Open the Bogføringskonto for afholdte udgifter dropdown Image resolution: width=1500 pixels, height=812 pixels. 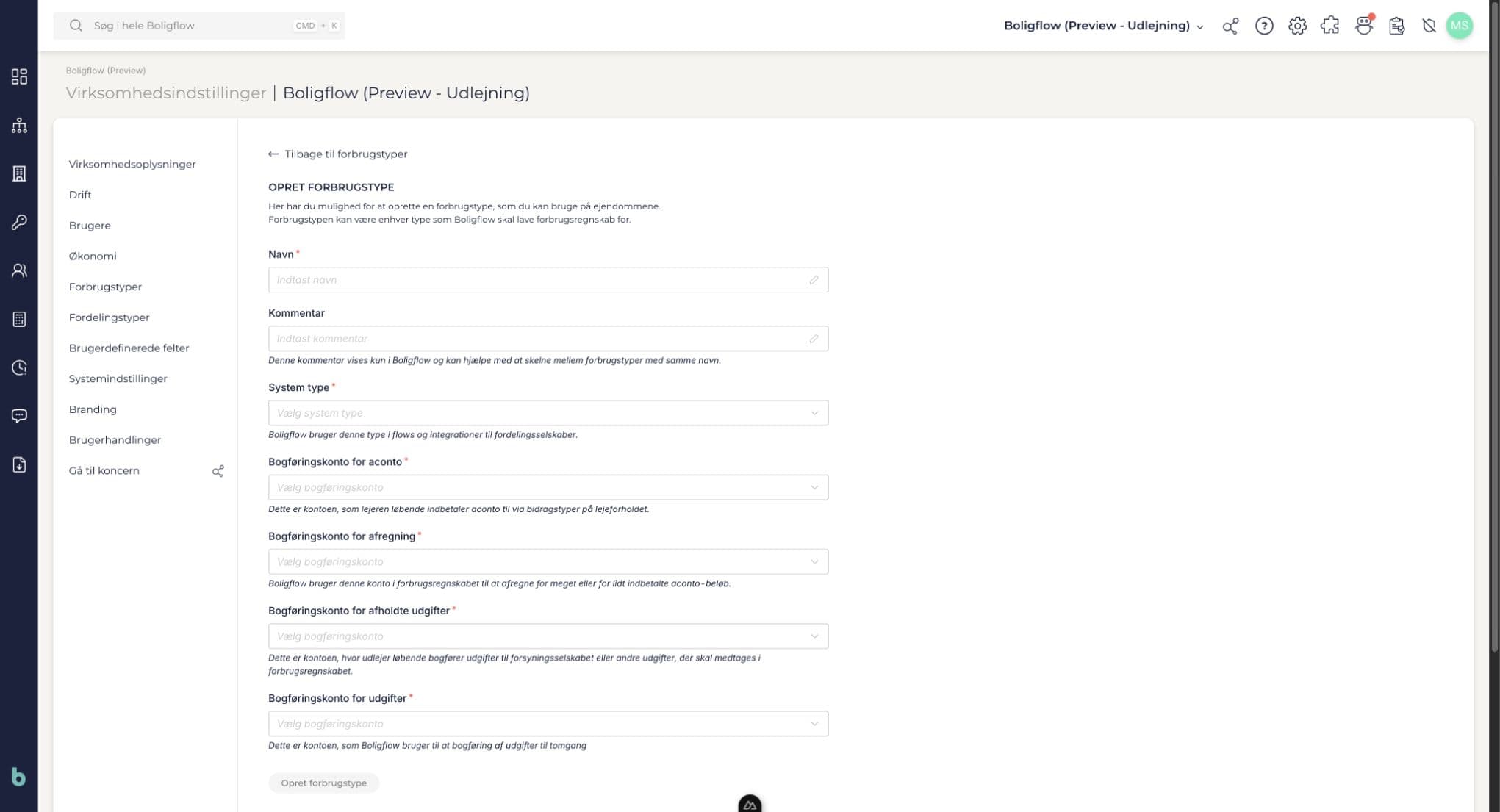(548, 636)
